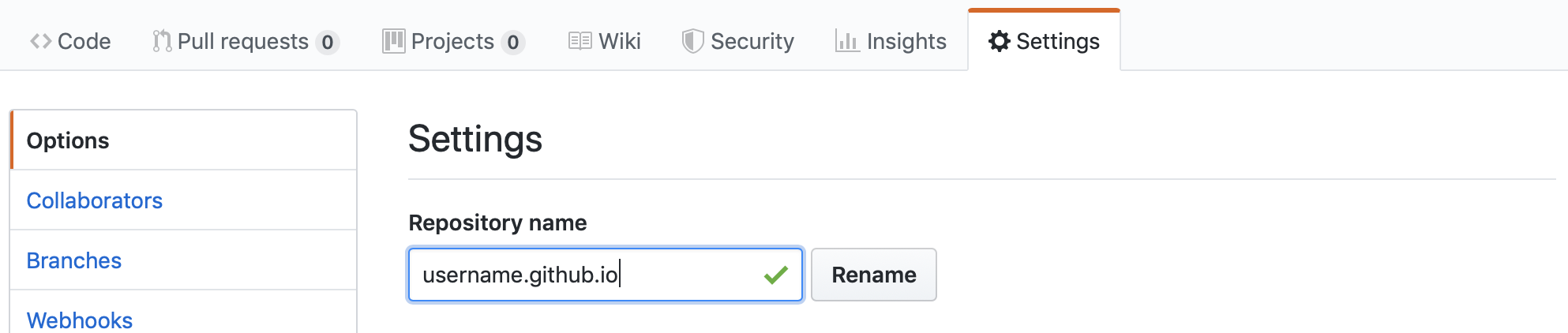Click the Projects board icon
The image size is (1568, 333).
393,41
